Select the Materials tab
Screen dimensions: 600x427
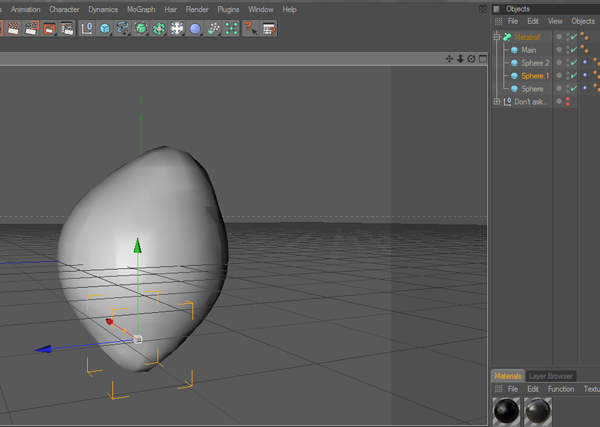tap(508, 376)
